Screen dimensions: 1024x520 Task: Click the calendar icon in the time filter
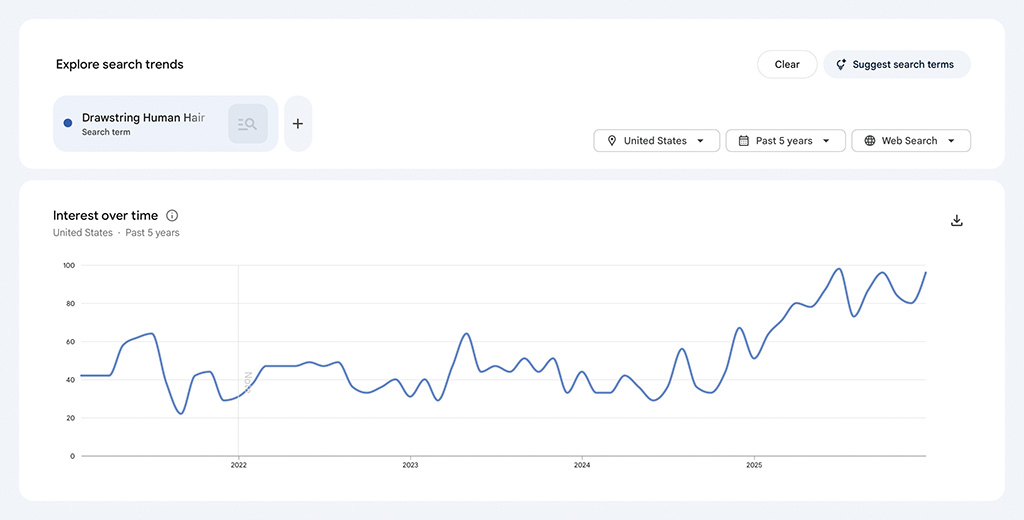click(x=743, y=141)
